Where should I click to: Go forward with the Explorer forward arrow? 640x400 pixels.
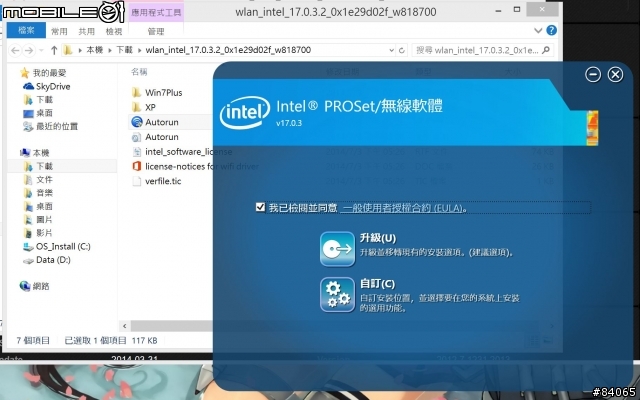pyautogui.click(x=29, y=50)
